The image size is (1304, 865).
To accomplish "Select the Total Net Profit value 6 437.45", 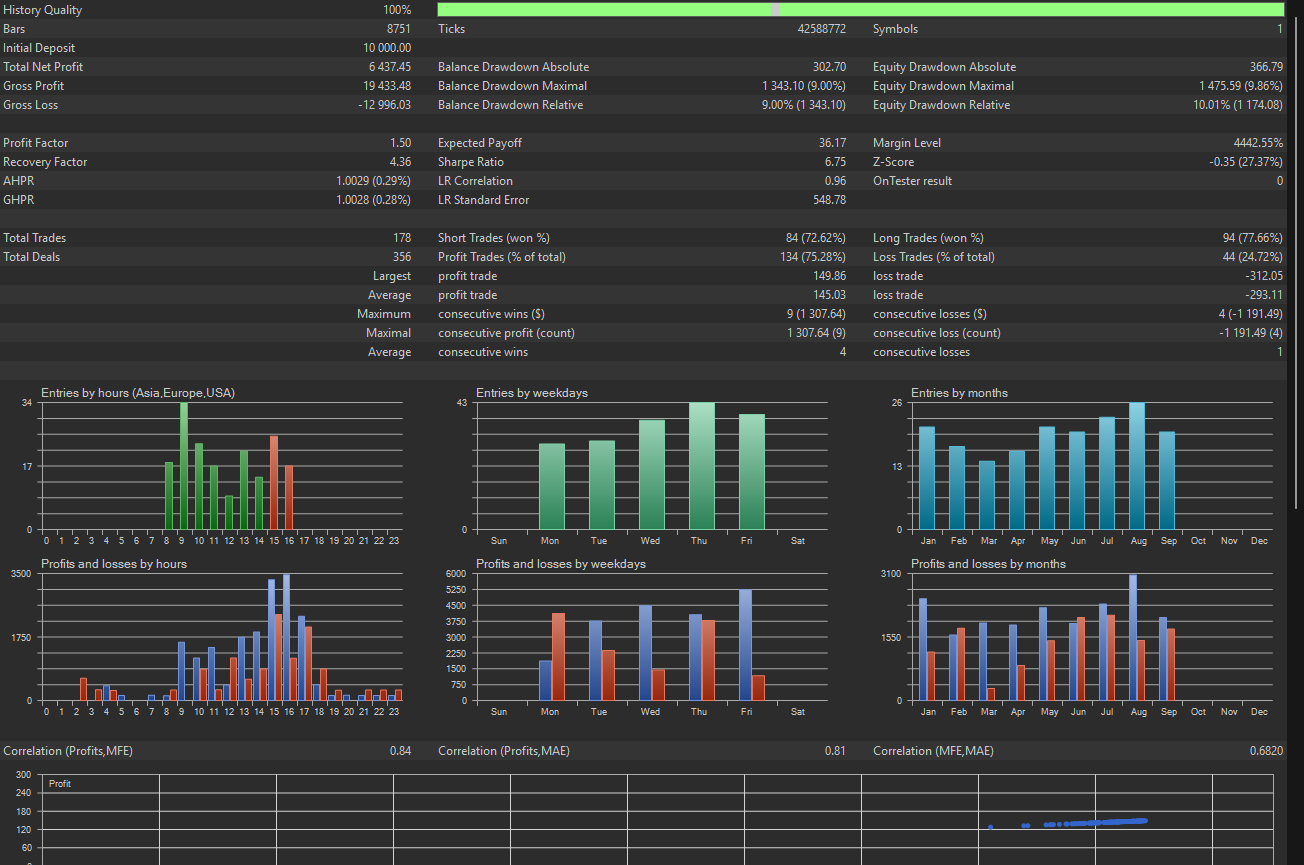I will 389,67.
